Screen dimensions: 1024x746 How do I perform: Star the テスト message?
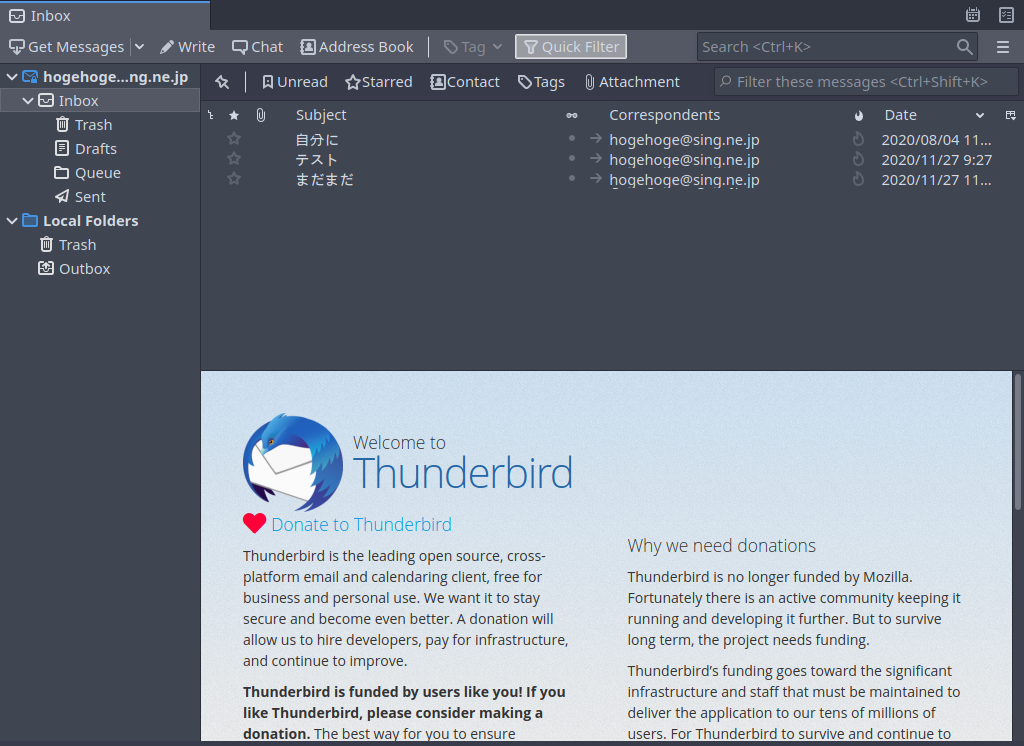coord(234,159)
